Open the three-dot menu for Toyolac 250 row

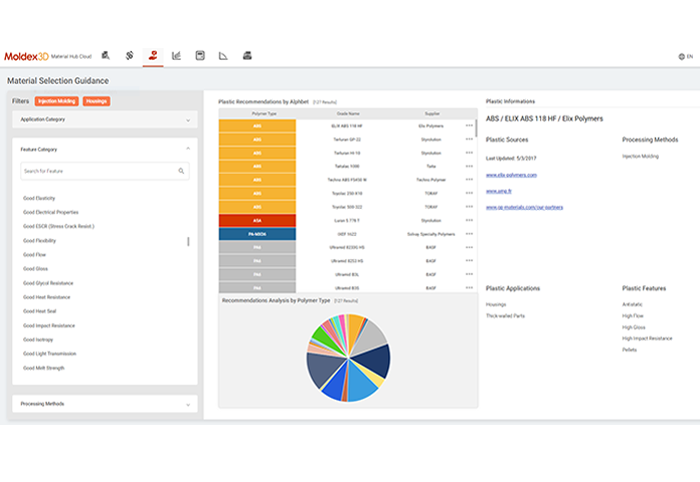469,193
